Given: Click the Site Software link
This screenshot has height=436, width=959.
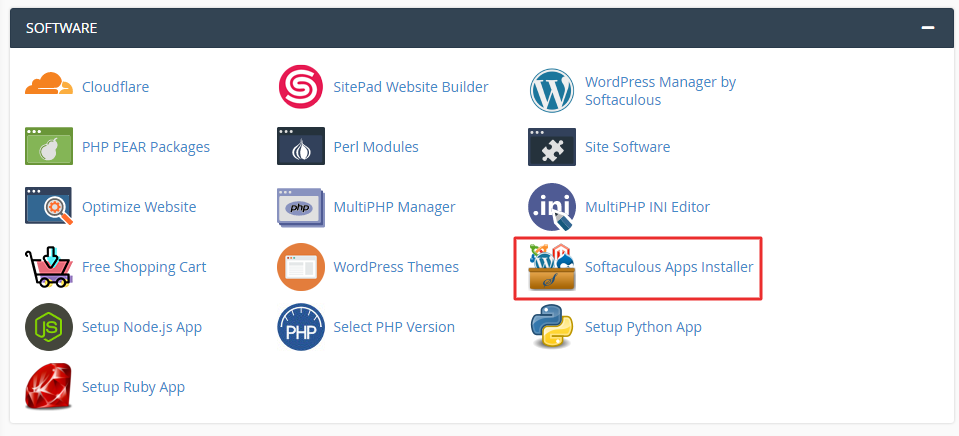Looking at the screenshot, I should click(628, 147).
